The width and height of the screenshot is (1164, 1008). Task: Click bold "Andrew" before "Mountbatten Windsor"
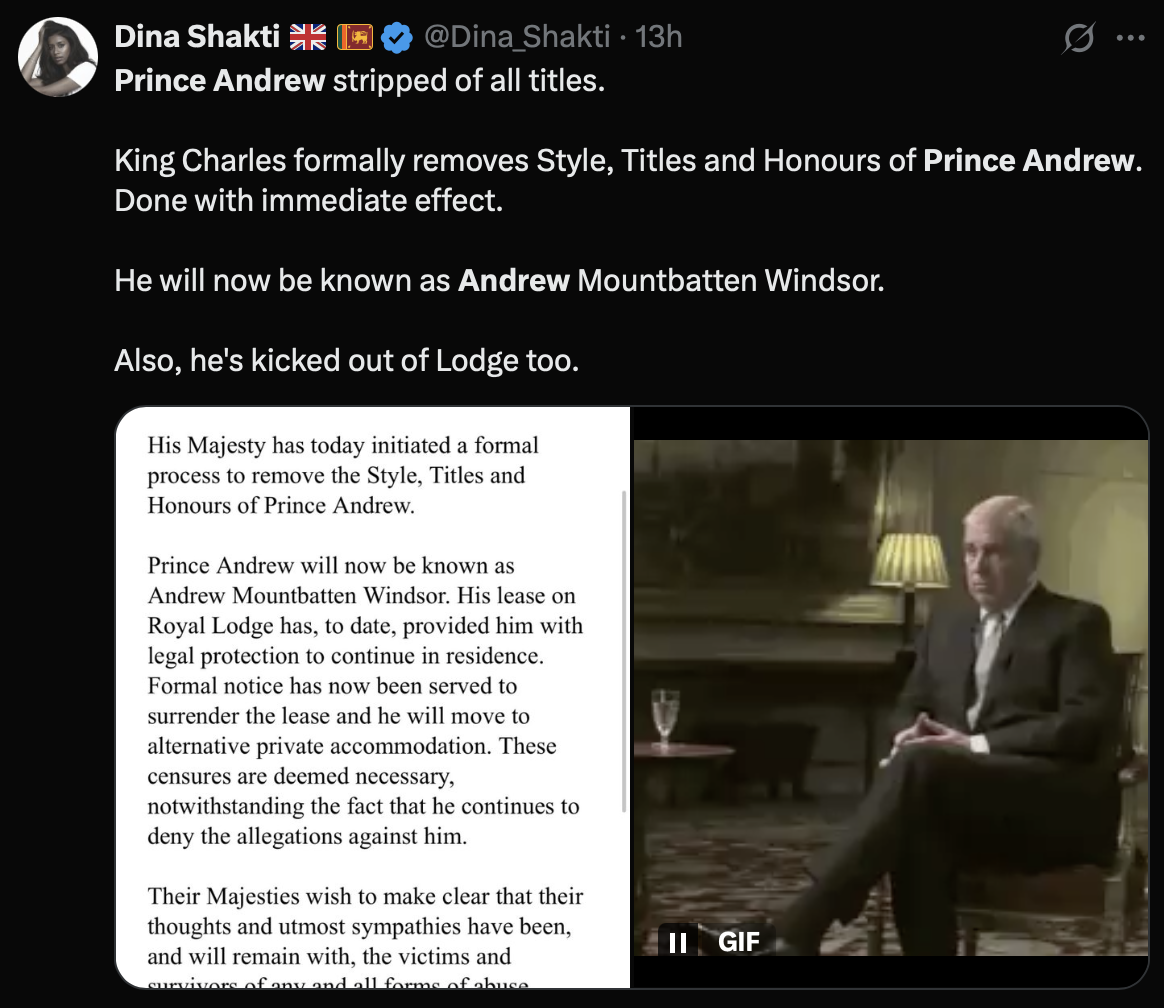point(514,280)
